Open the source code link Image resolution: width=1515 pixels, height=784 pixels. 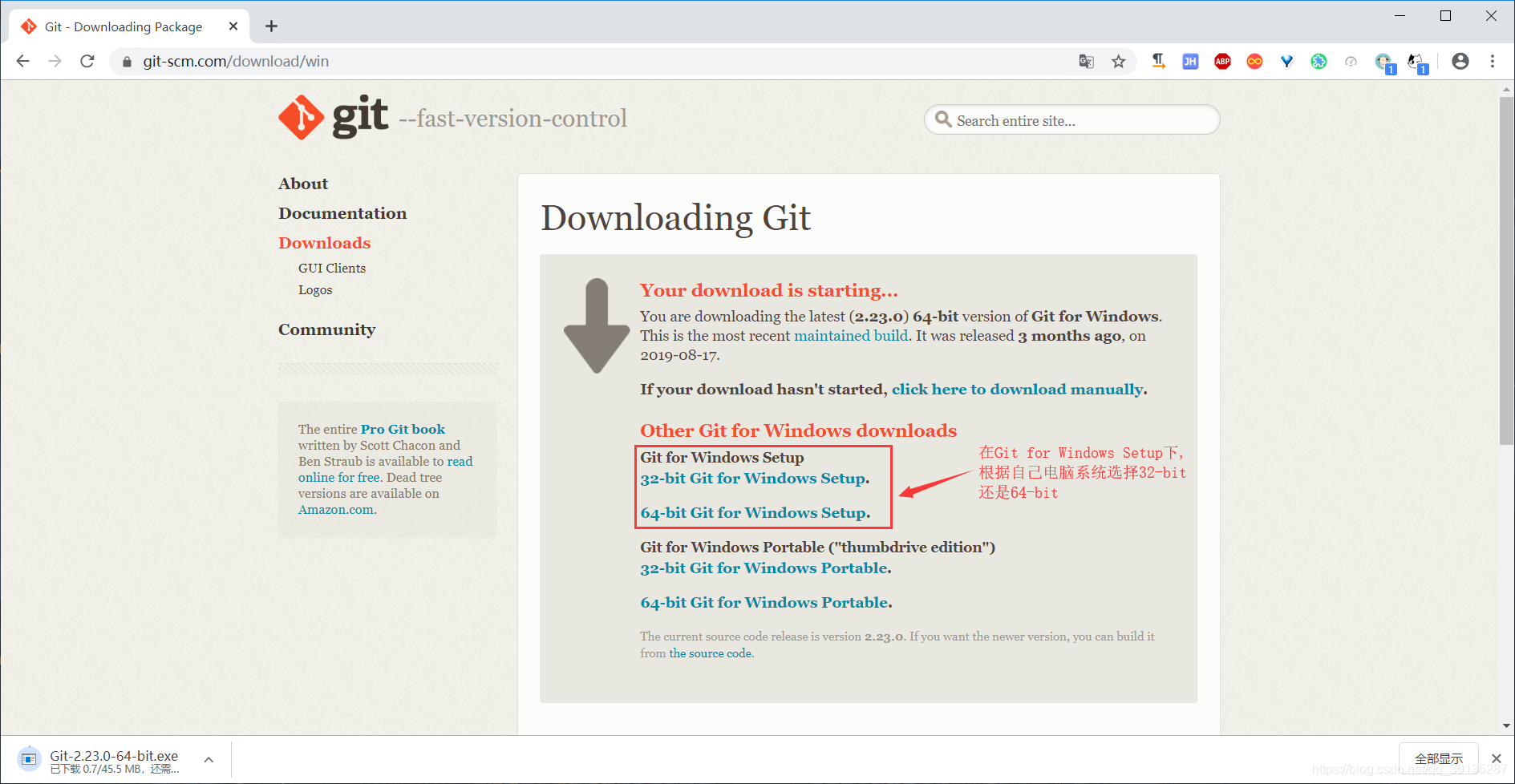pos(711,653)
